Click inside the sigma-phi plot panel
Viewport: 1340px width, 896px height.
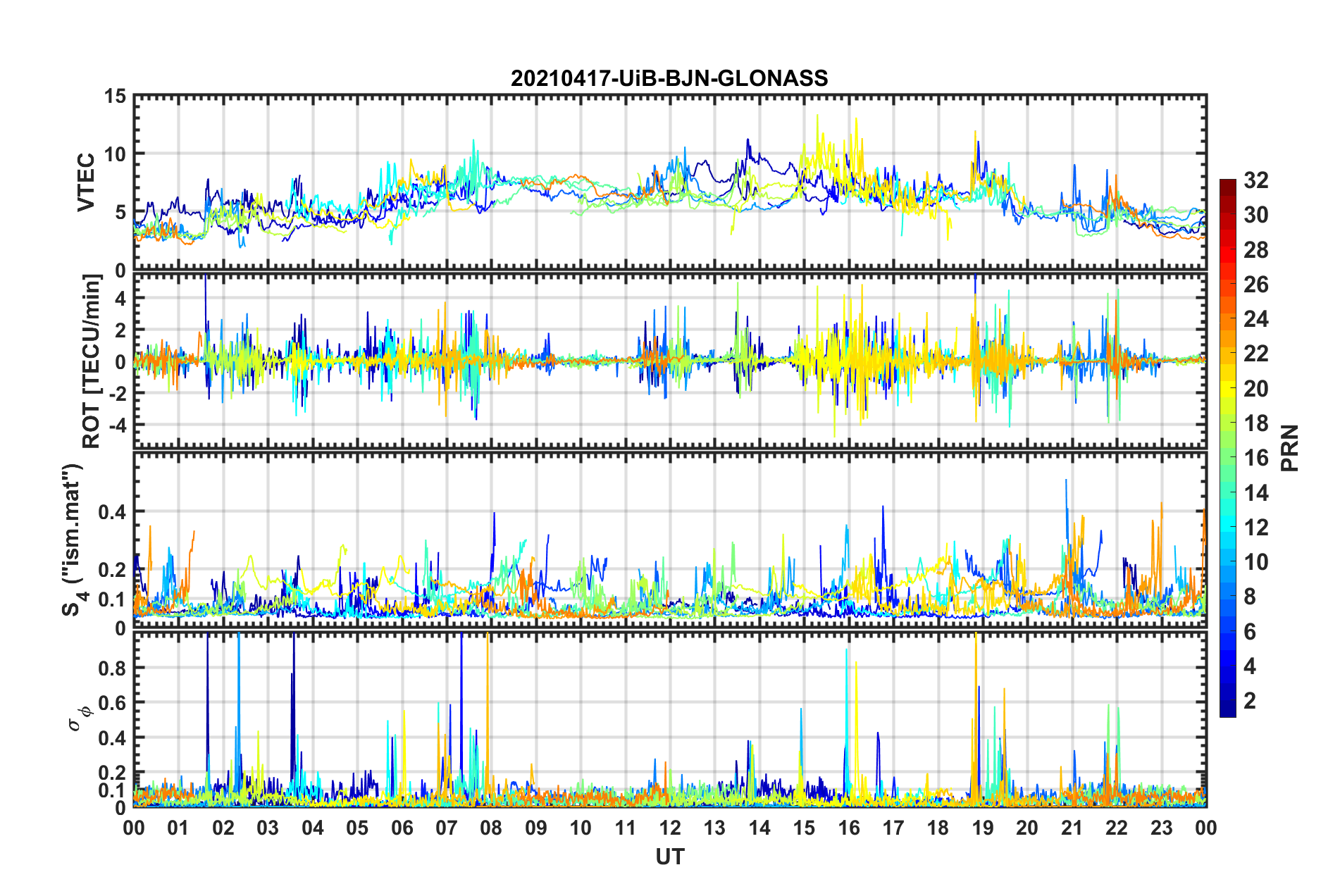(x=670, y=718)
